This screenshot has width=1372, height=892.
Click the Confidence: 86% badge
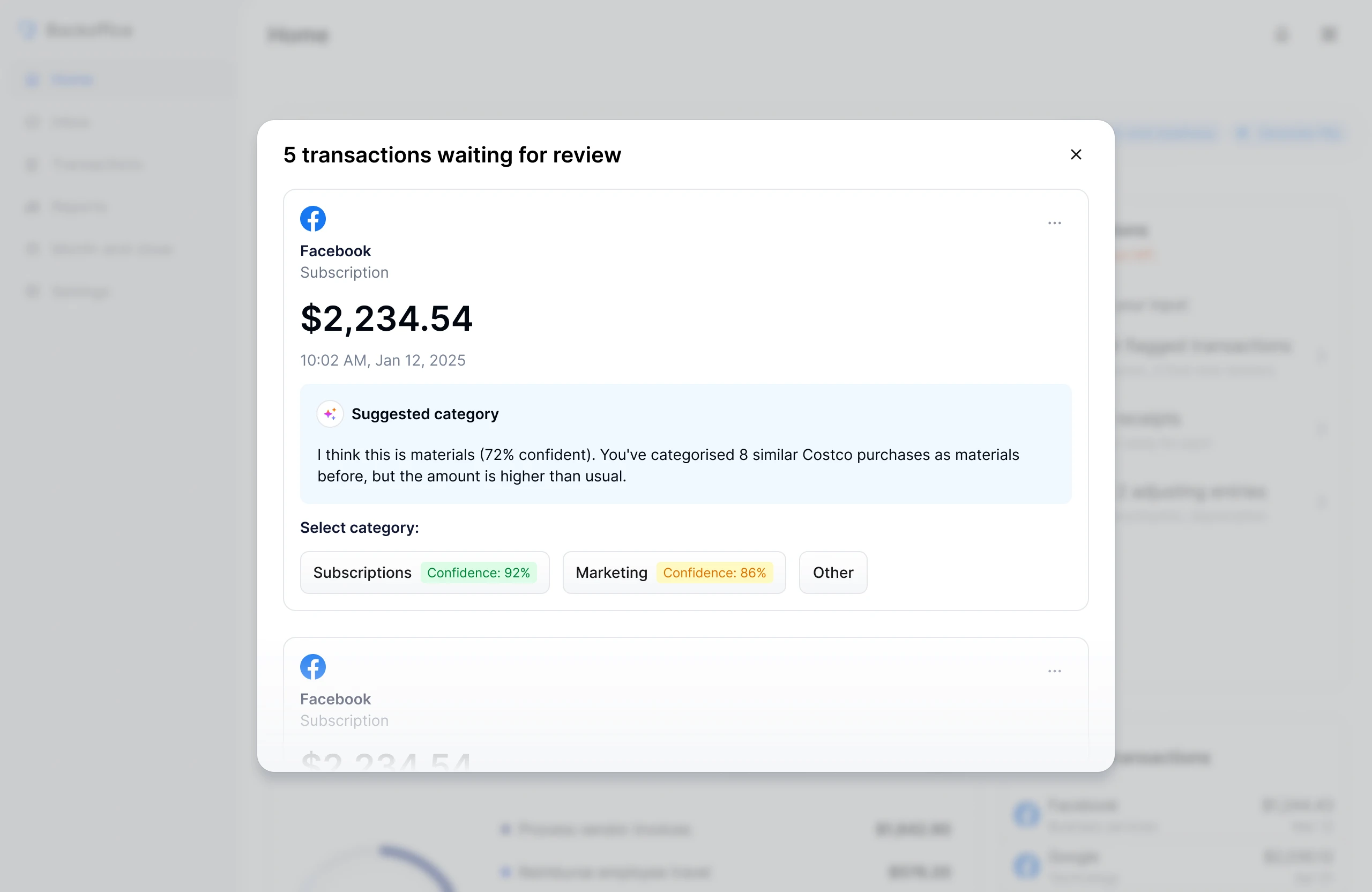coord(714,573)
